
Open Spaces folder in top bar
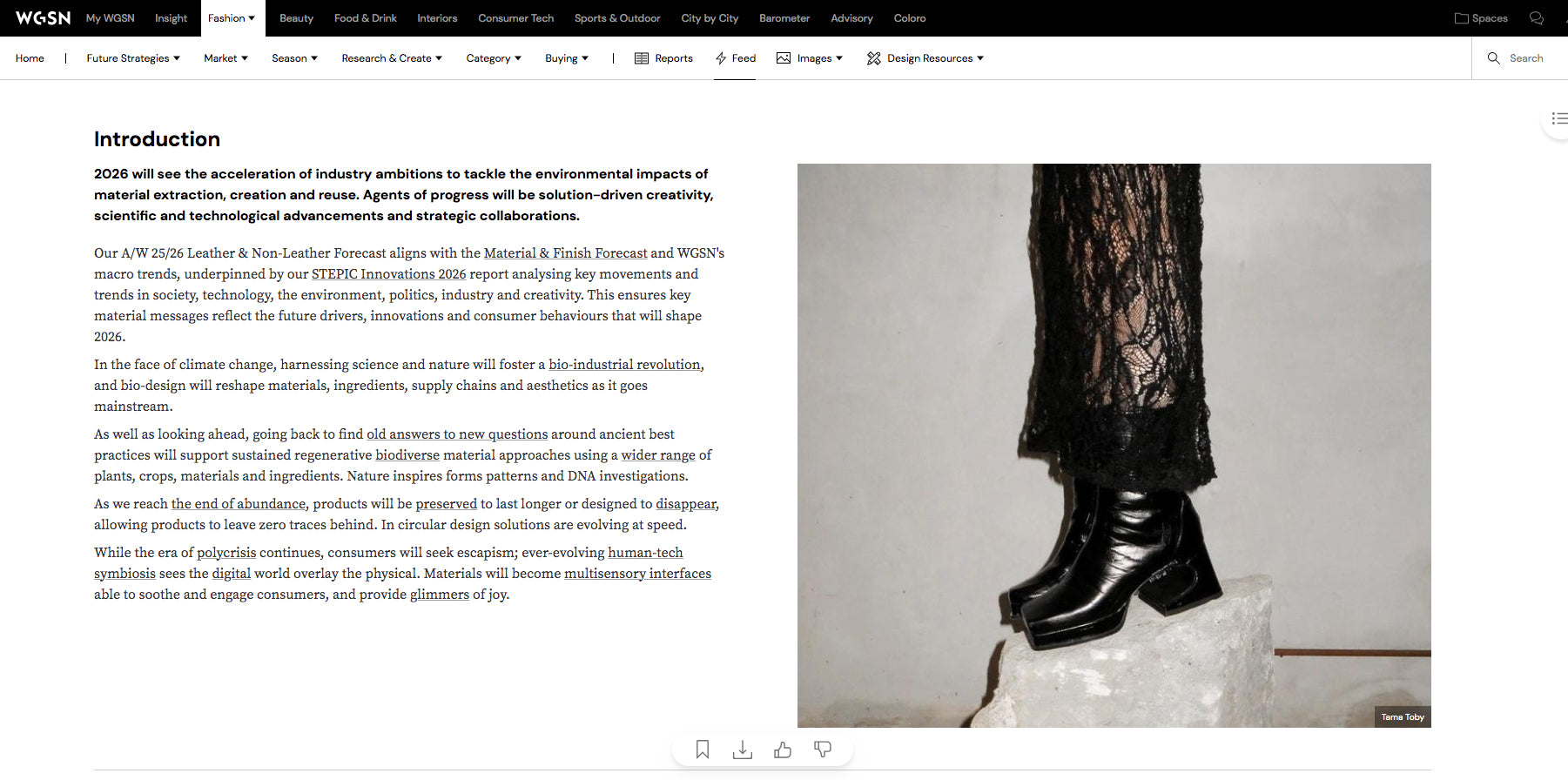1481,18
